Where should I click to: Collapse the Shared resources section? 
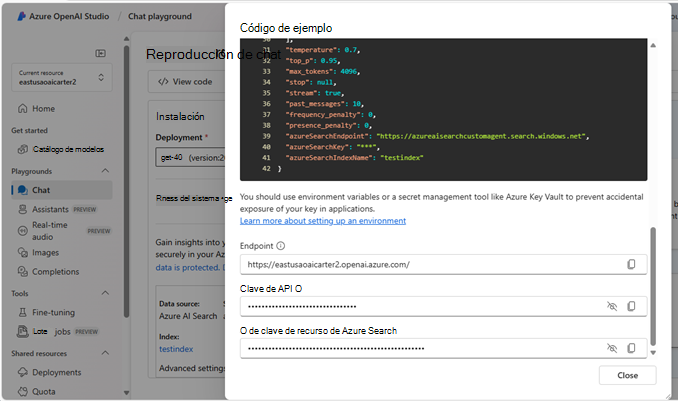105,353
